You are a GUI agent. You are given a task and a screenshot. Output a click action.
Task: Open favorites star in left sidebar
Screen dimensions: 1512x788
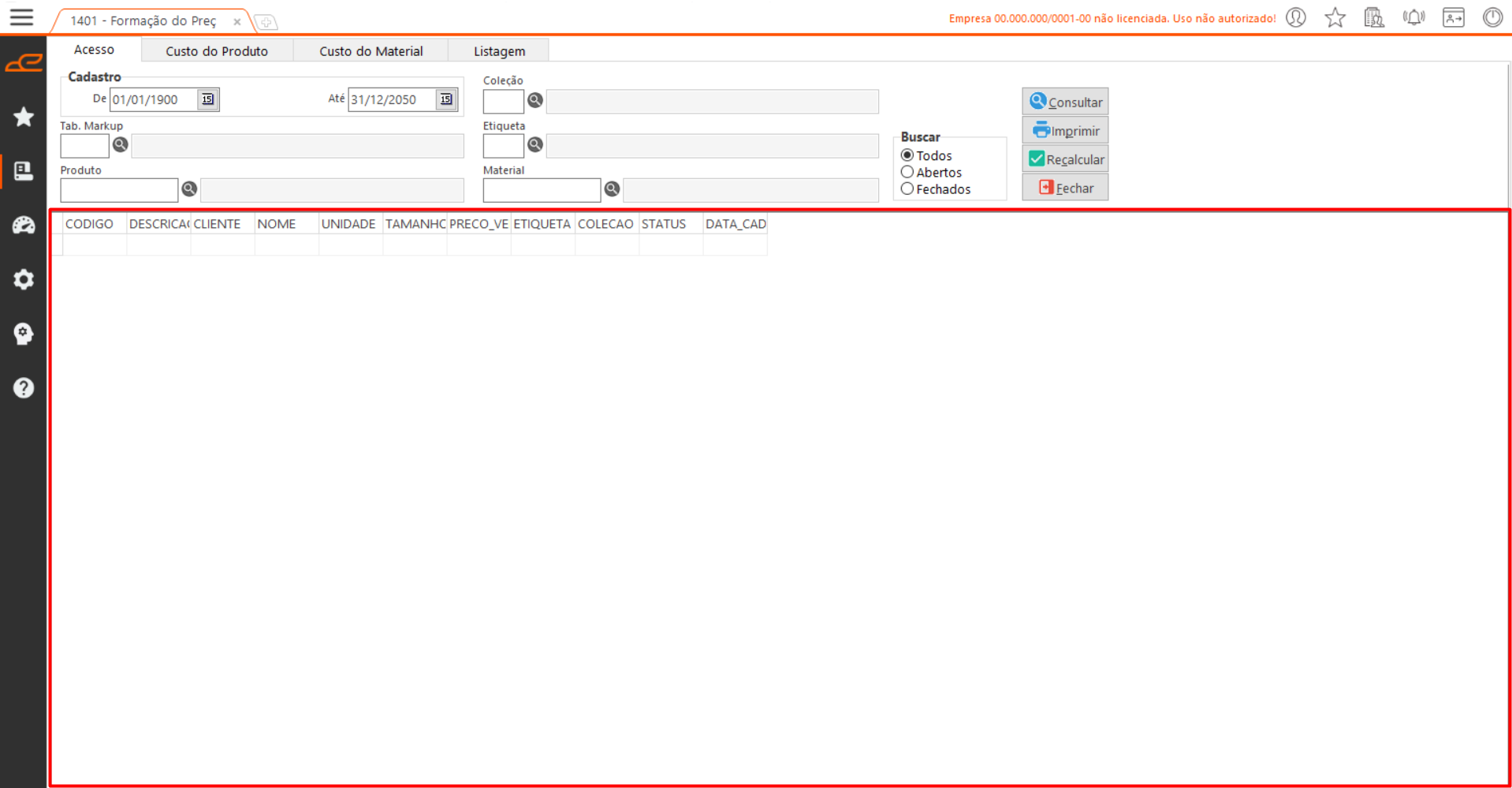point(24,117)
